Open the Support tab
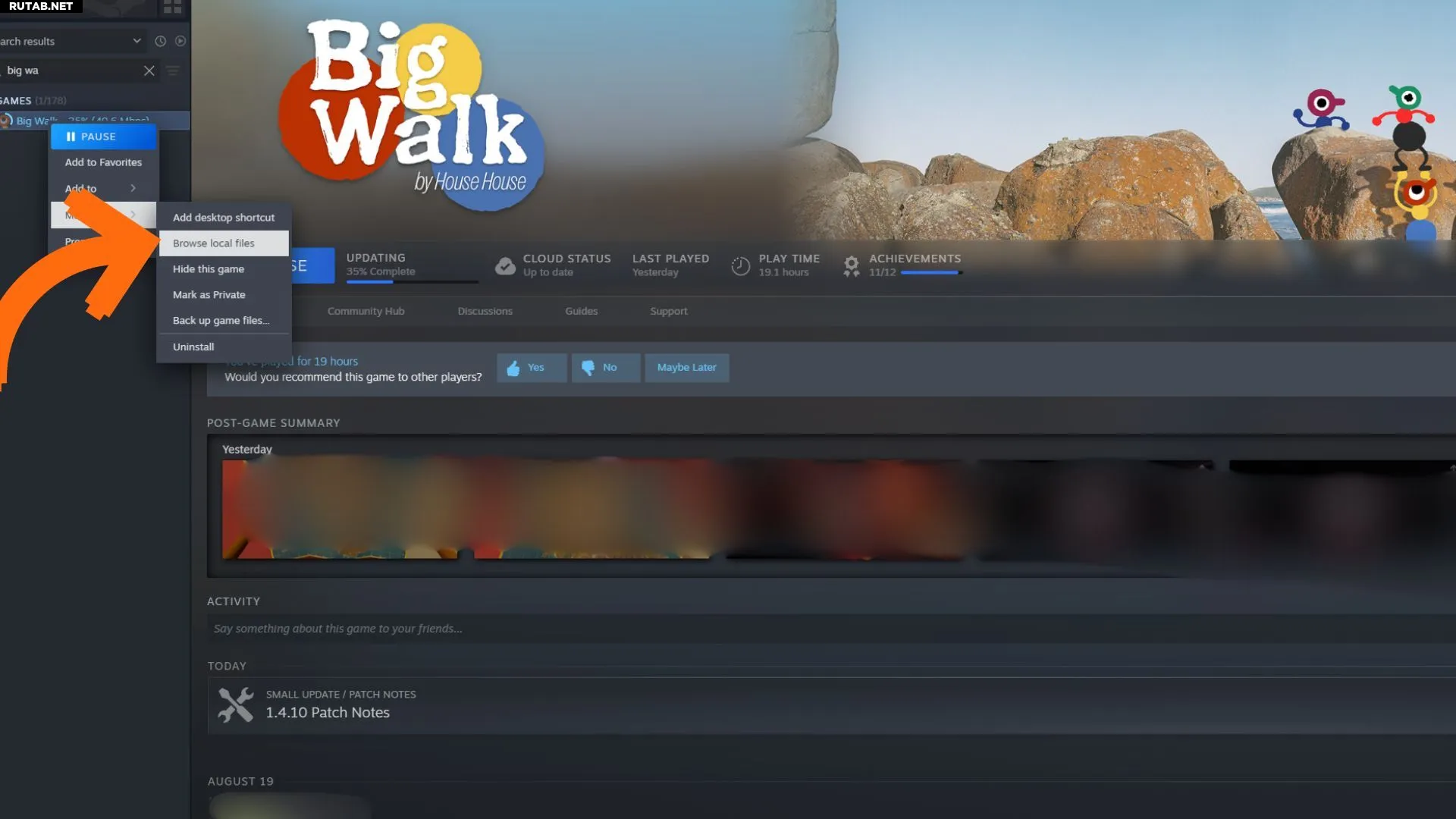Screen dimensions: 1456x819 tap(668, 311)
